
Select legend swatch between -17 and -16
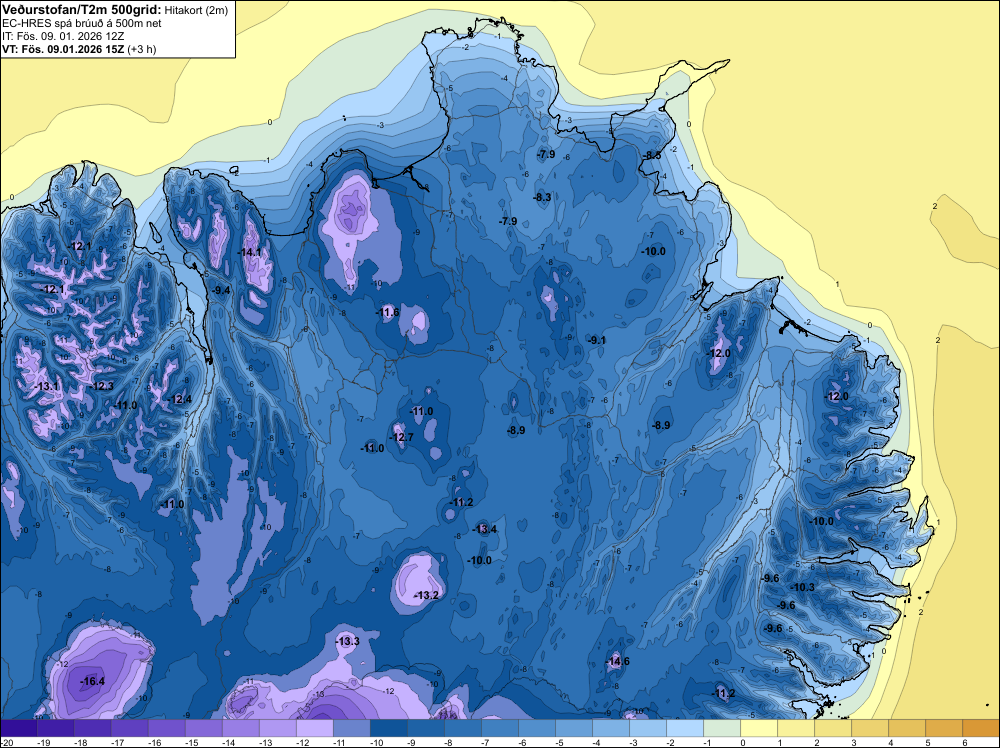pyautogui.click(x=129, y=728)
